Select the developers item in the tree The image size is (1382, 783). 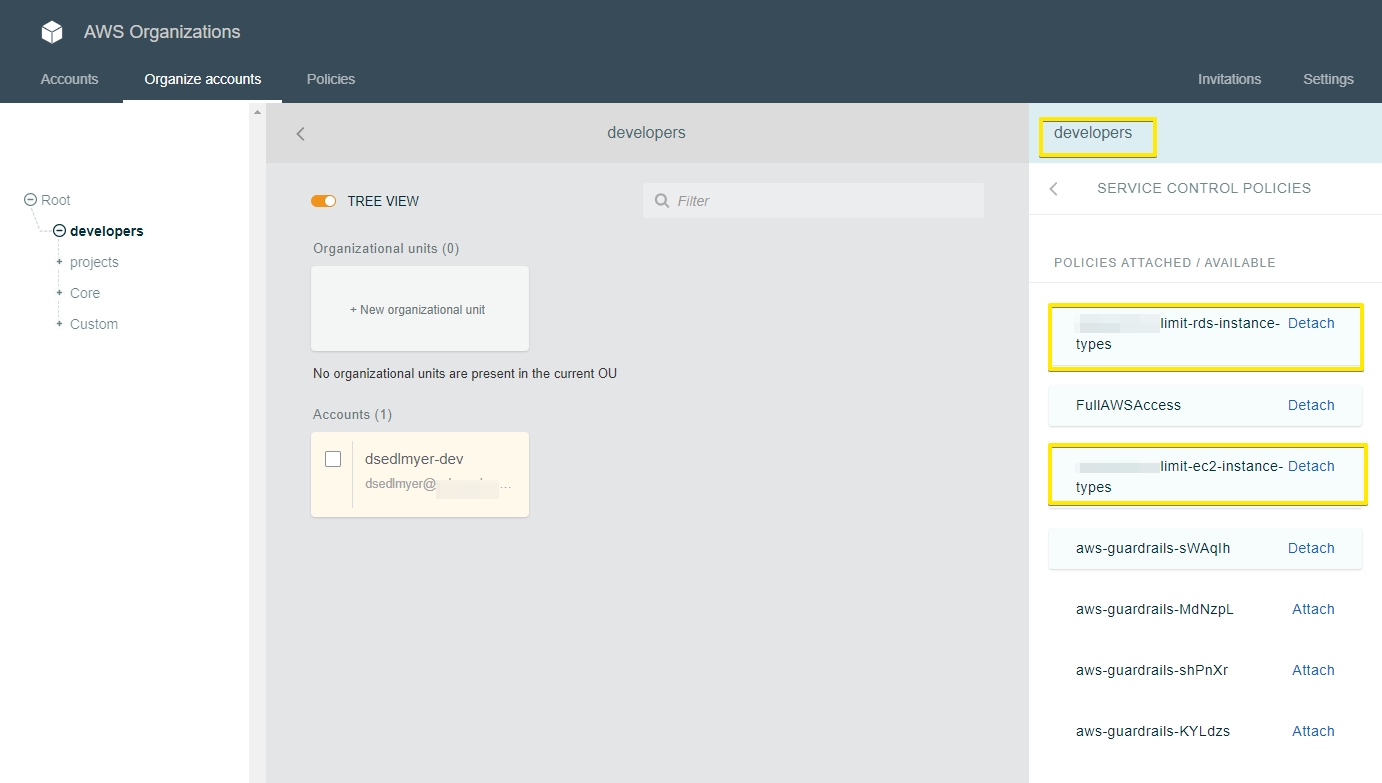click(105, 230)
